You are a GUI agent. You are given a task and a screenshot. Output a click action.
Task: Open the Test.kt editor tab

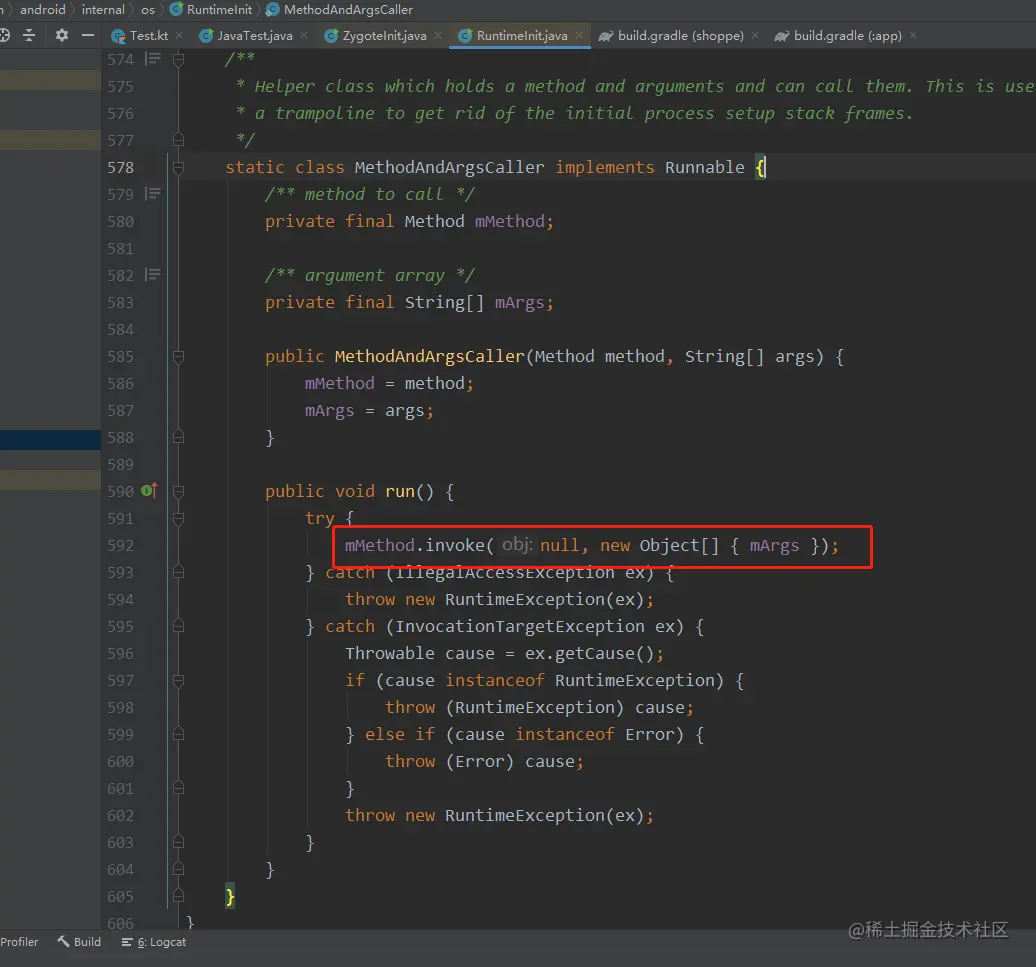pos(140,36)
